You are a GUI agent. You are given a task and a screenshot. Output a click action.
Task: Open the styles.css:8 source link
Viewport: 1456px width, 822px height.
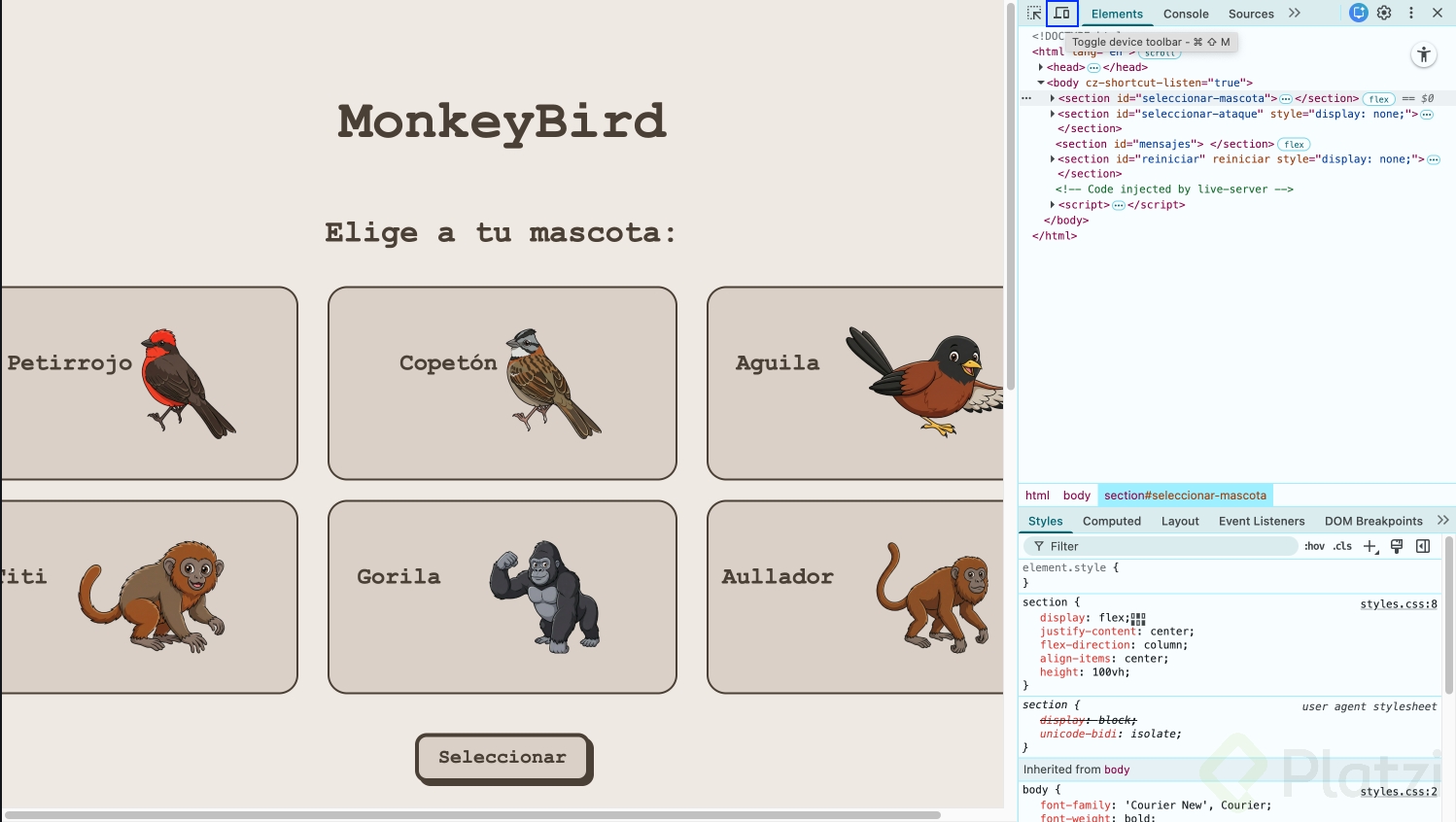click(x=1399, y=604)
